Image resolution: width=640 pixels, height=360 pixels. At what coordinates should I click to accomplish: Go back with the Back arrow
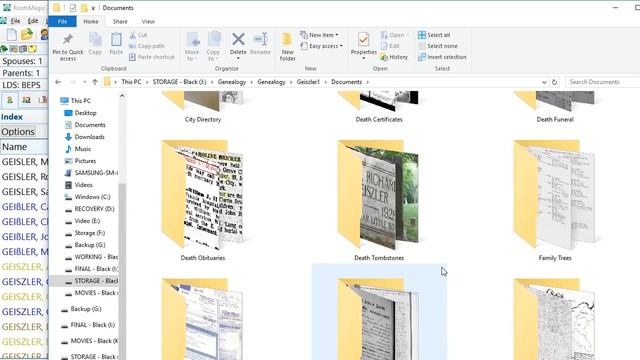click(x=58, y=82)
